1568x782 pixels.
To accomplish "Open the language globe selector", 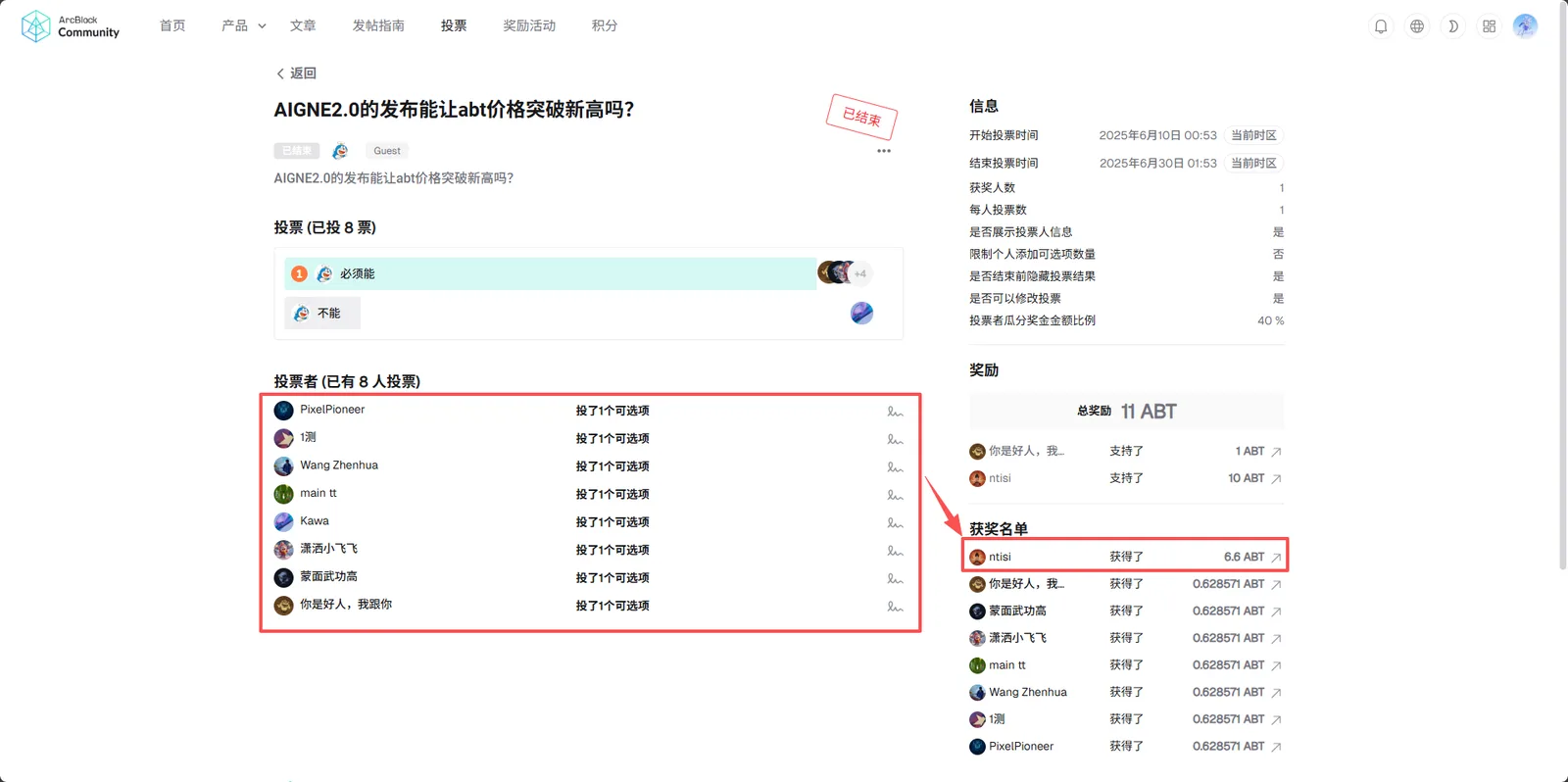I will 1417,26.
